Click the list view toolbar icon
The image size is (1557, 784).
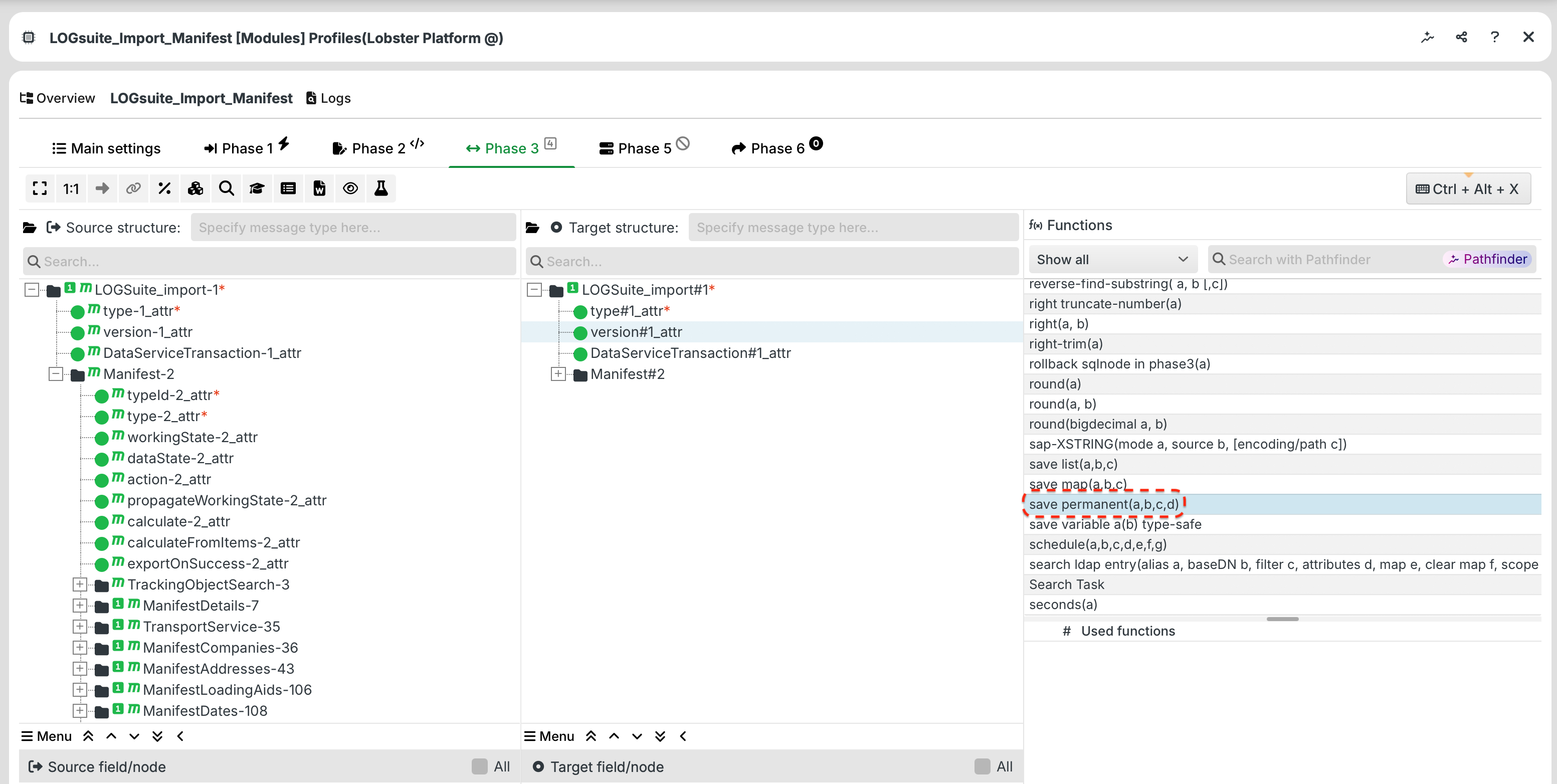[288, 188]
